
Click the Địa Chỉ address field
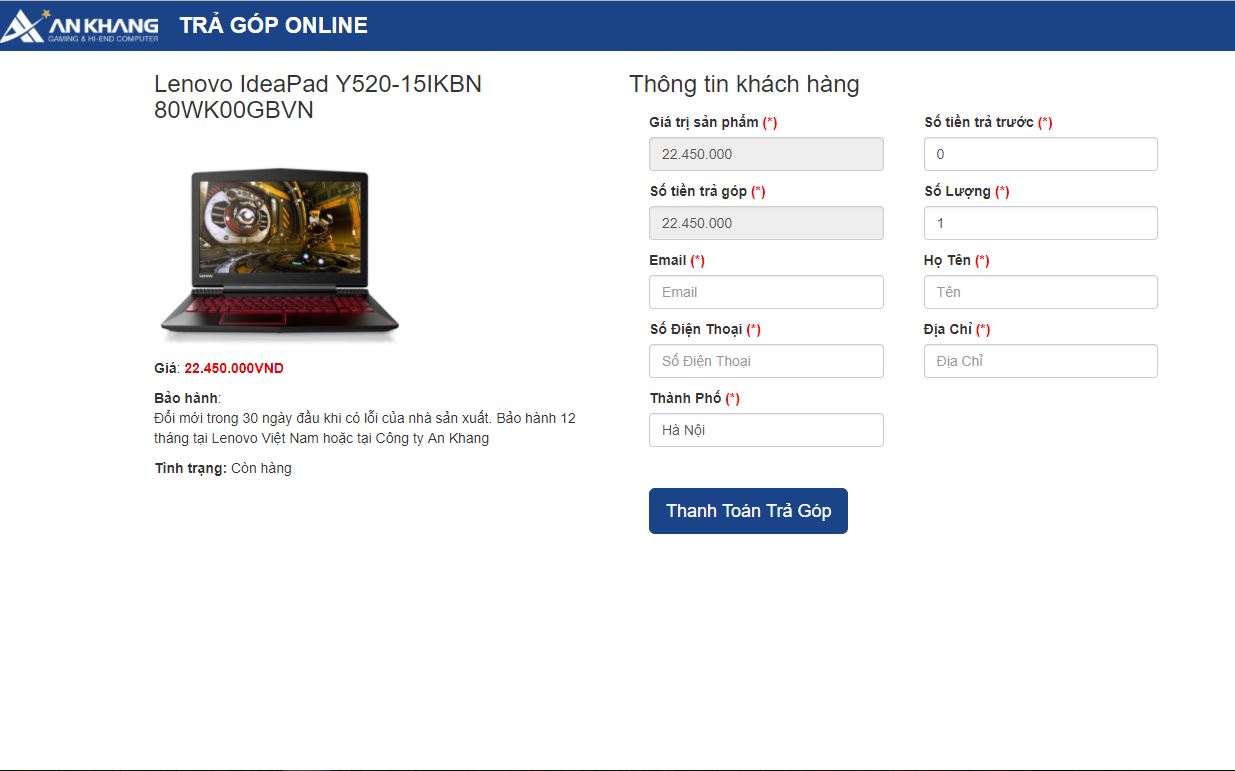pos(1040,361)
